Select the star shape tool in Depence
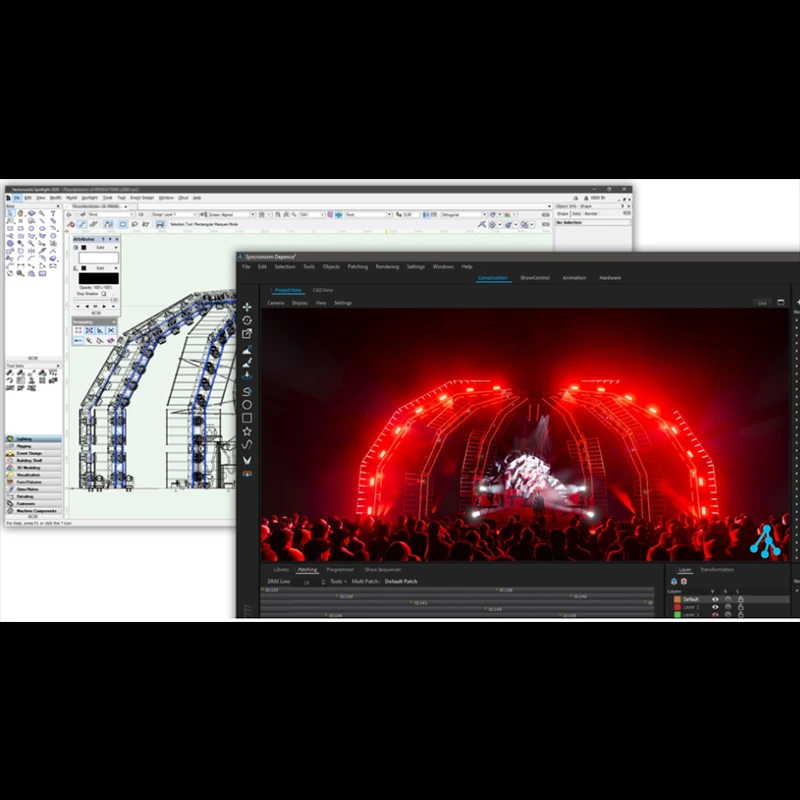The height and width of the screenshot is (800, 800). (x=247, y=431)
